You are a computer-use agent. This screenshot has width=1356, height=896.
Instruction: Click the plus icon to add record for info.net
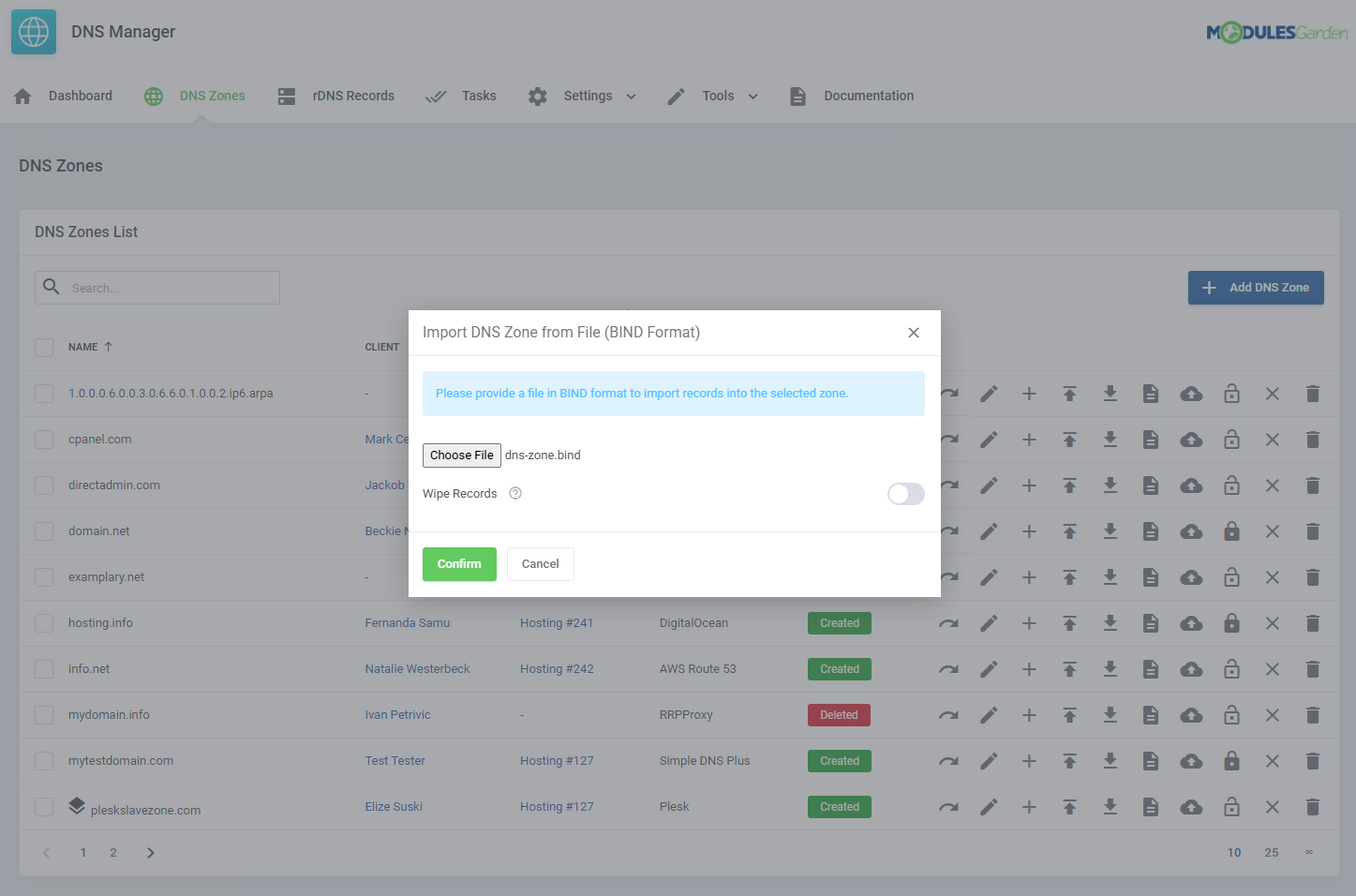tap(1029, 668)
